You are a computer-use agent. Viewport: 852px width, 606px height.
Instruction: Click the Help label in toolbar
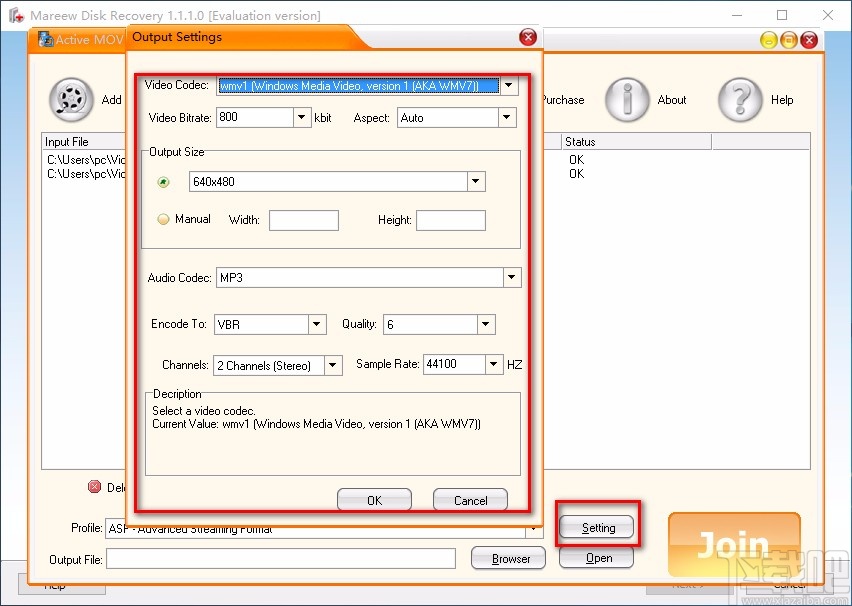coord(782,100)
